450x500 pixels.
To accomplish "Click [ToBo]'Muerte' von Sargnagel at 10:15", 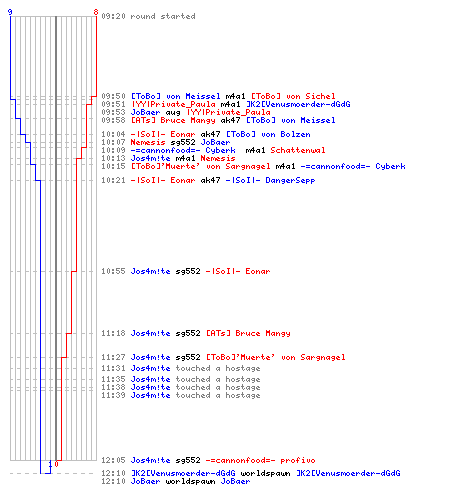I will (x=201, y=166).
